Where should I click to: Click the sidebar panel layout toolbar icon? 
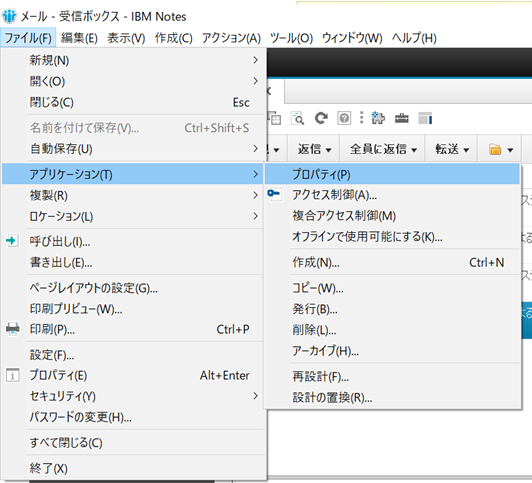pyautogui.click(x=425, y=118)
